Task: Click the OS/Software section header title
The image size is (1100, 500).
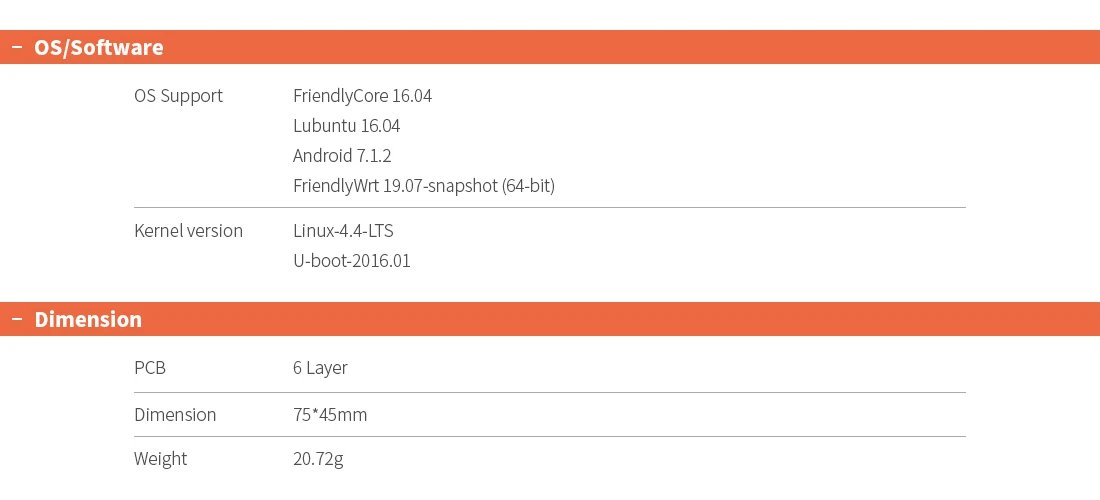Action: click(x=98, y=48)
